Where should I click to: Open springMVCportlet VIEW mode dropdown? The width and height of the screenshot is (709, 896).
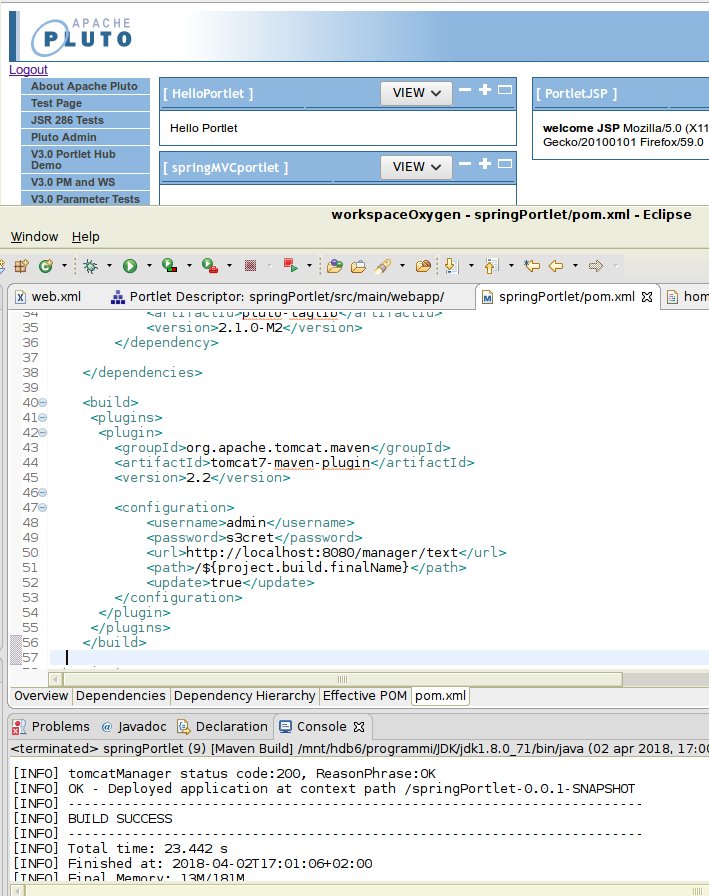click(416, 167)
